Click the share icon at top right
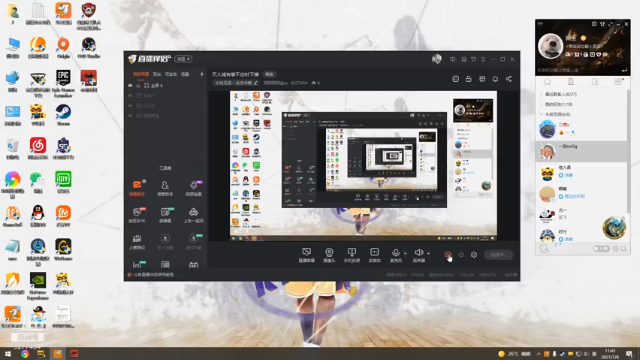This screenshot has width=640, height=360. click(509, 79)
